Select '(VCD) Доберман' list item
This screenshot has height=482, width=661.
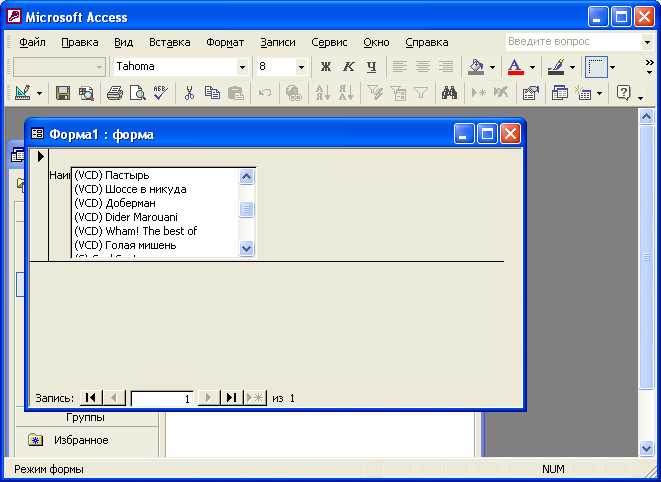pyautogui.click(x=154, y=203)
